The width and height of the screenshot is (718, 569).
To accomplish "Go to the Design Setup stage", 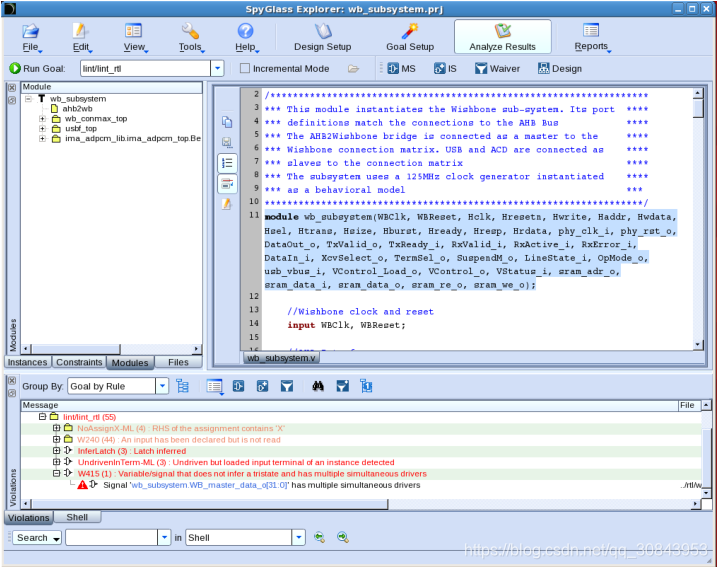I will [x=322, y=38].
